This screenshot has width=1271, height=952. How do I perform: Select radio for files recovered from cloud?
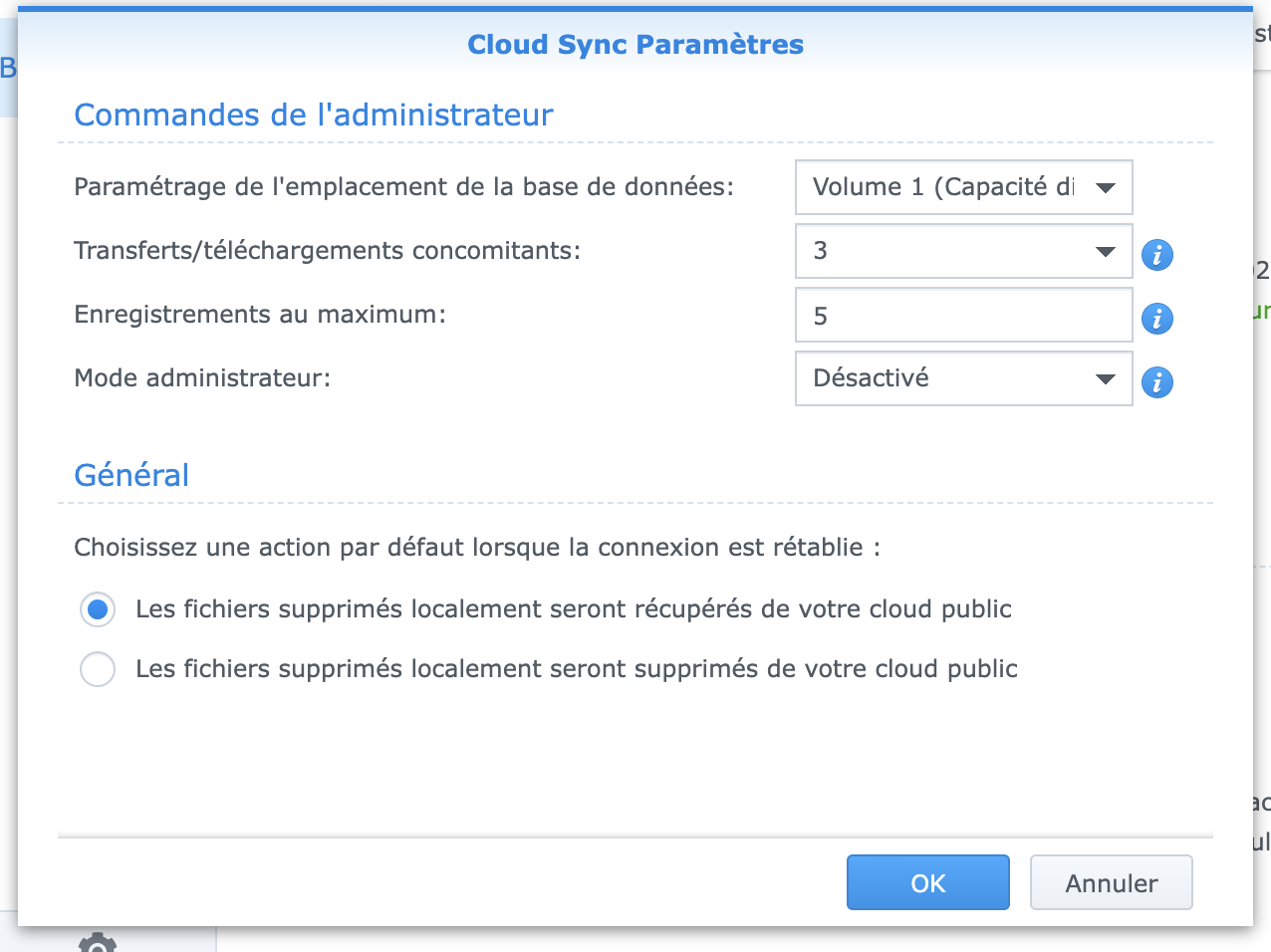pos(98,609)
